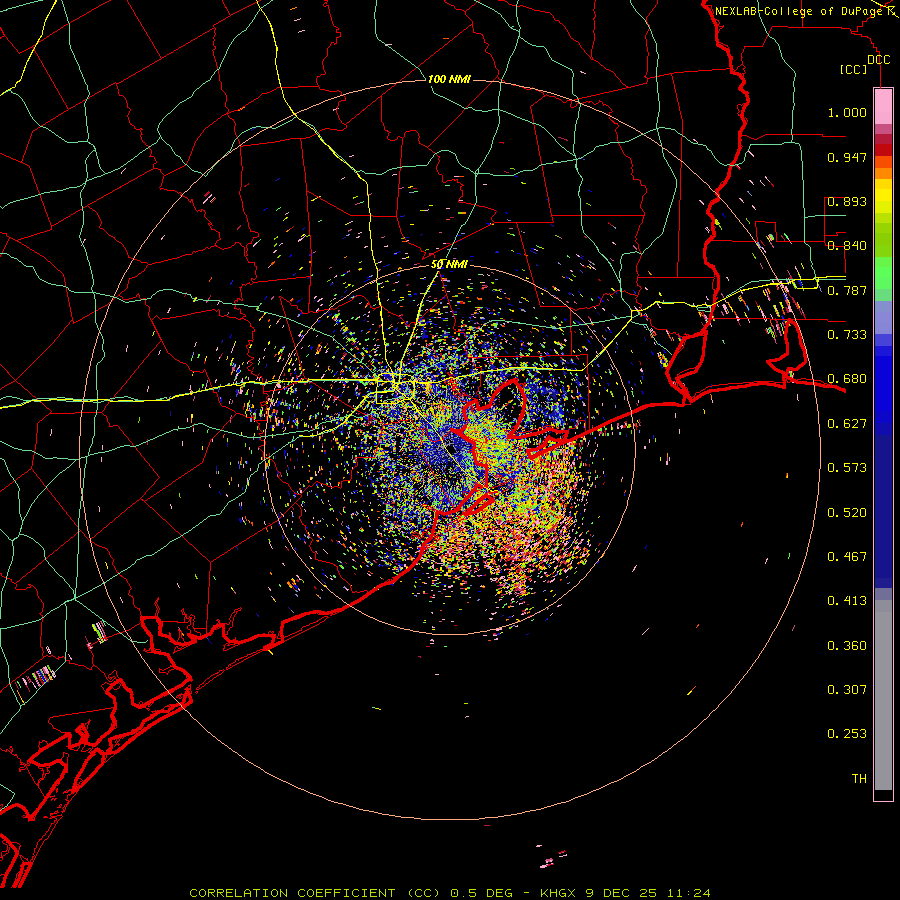The image size is (900, 900).
Task: Click the 0.627 scale value
Action: [847, 424]
